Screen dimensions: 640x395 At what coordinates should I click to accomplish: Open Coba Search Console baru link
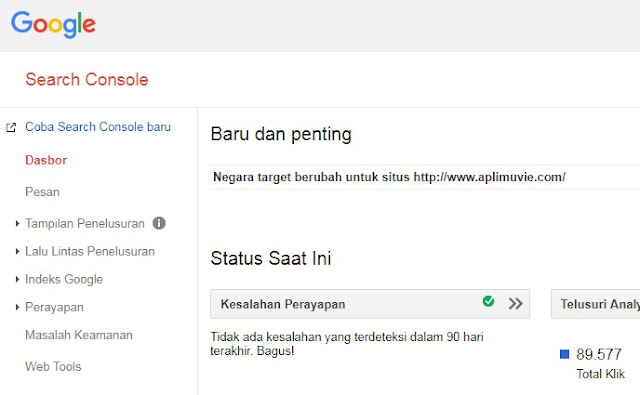[x=98, y=127]
